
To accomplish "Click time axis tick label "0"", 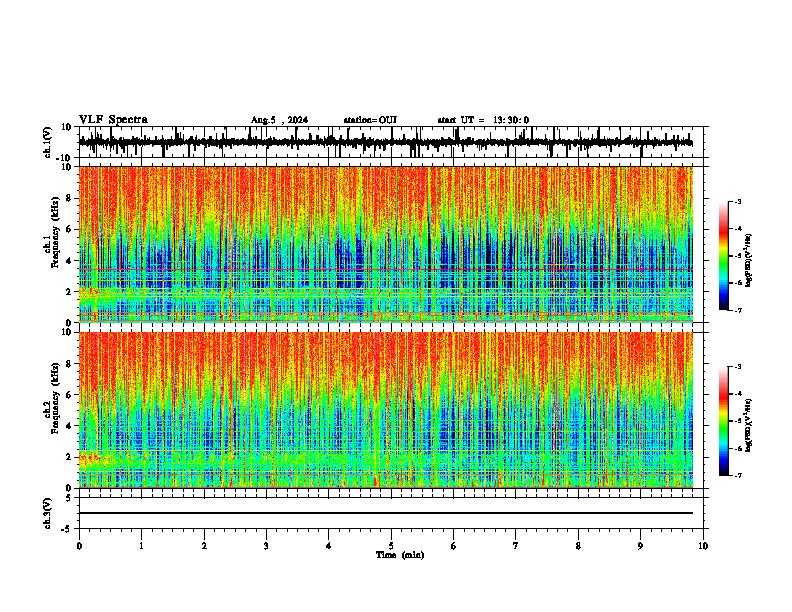I will click(x=79, y=546).
